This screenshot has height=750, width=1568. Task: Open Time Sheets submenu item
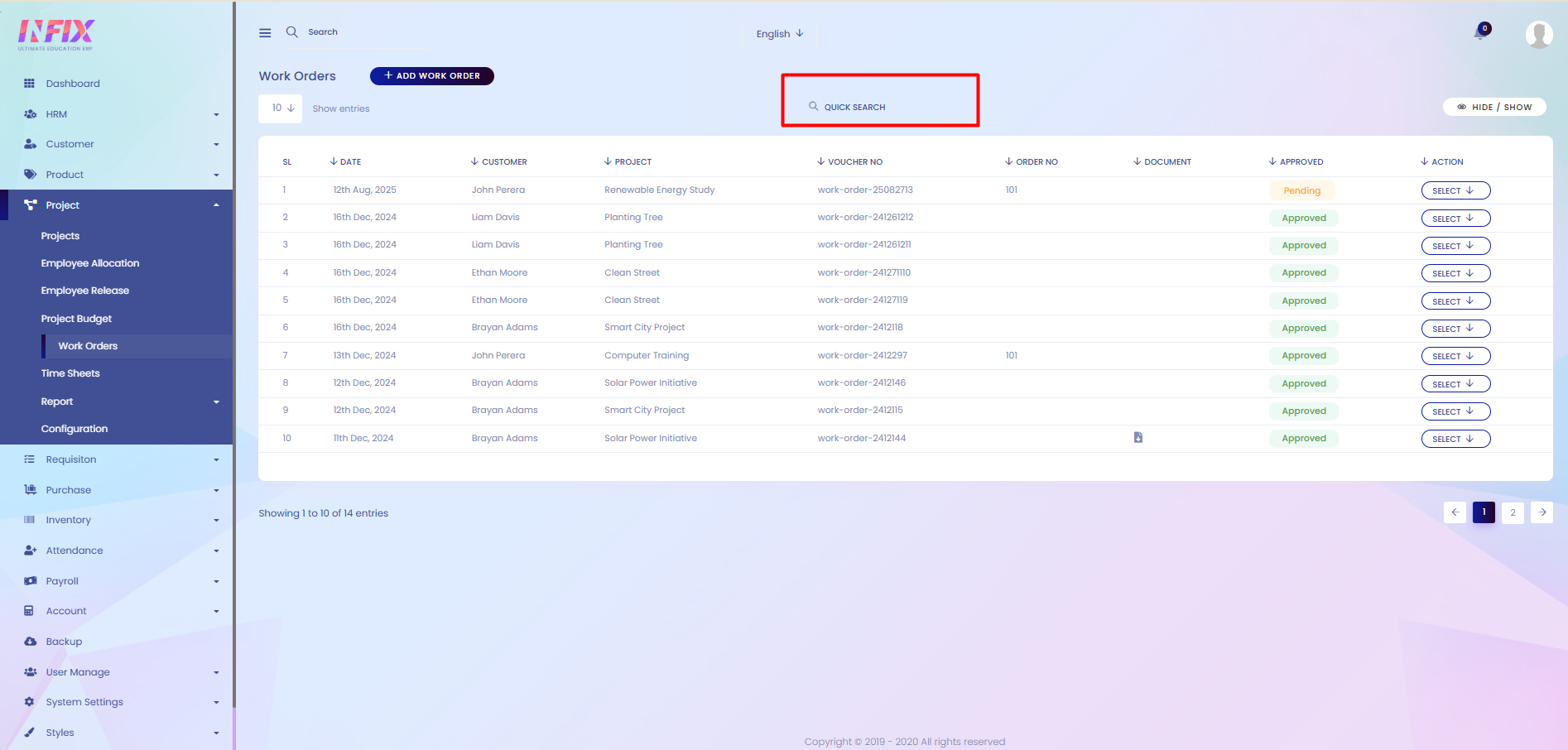70,373
